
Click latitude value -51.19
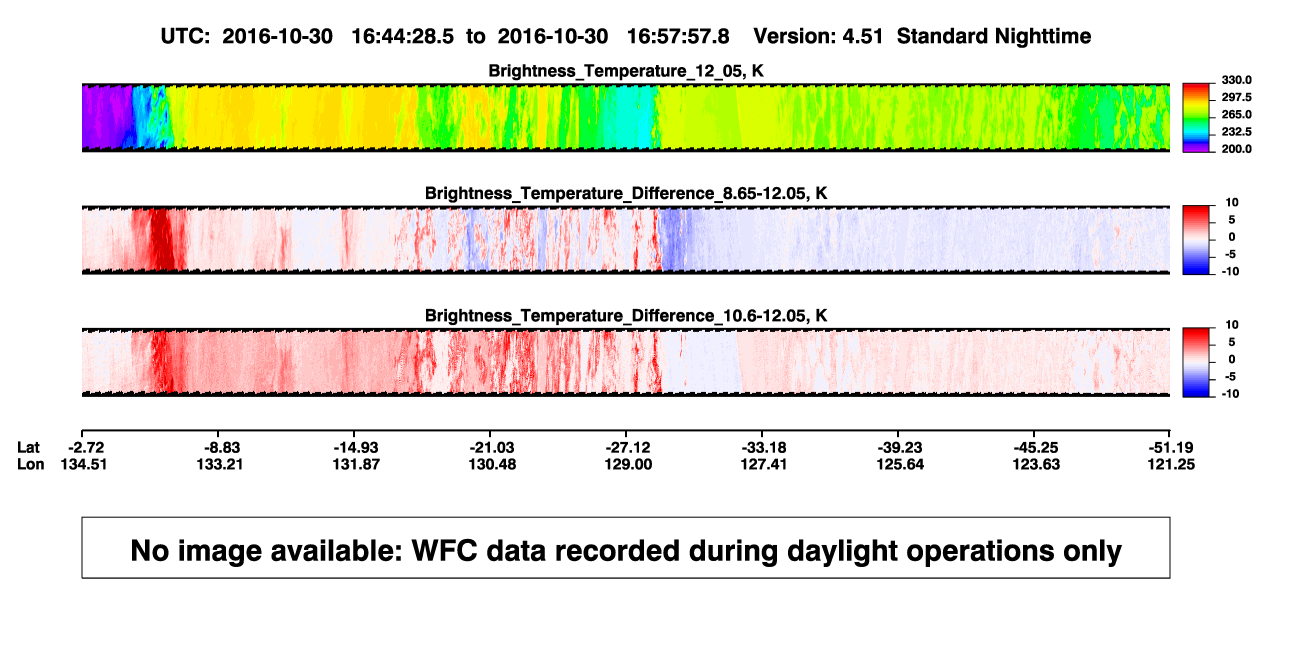1170,447
